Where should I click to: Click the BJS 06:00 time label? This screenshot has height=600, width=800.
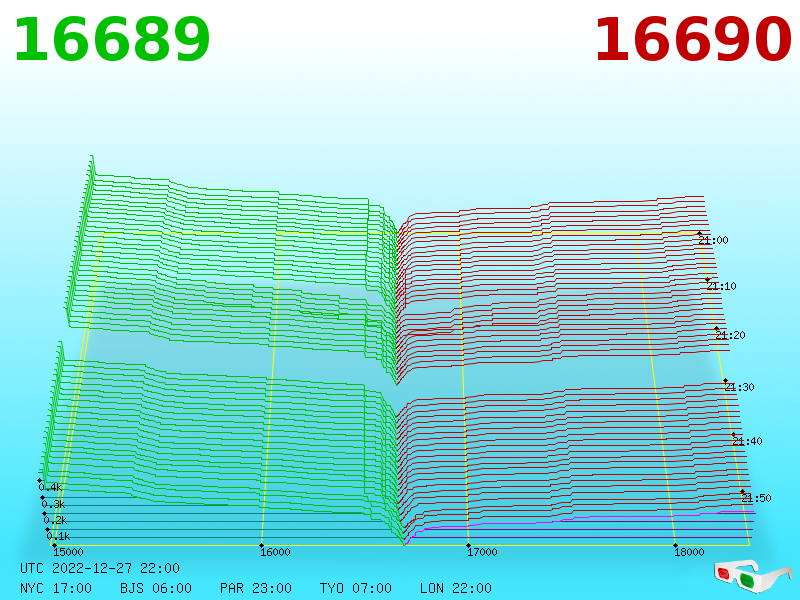pyautogui.click(x=156, y=588)
